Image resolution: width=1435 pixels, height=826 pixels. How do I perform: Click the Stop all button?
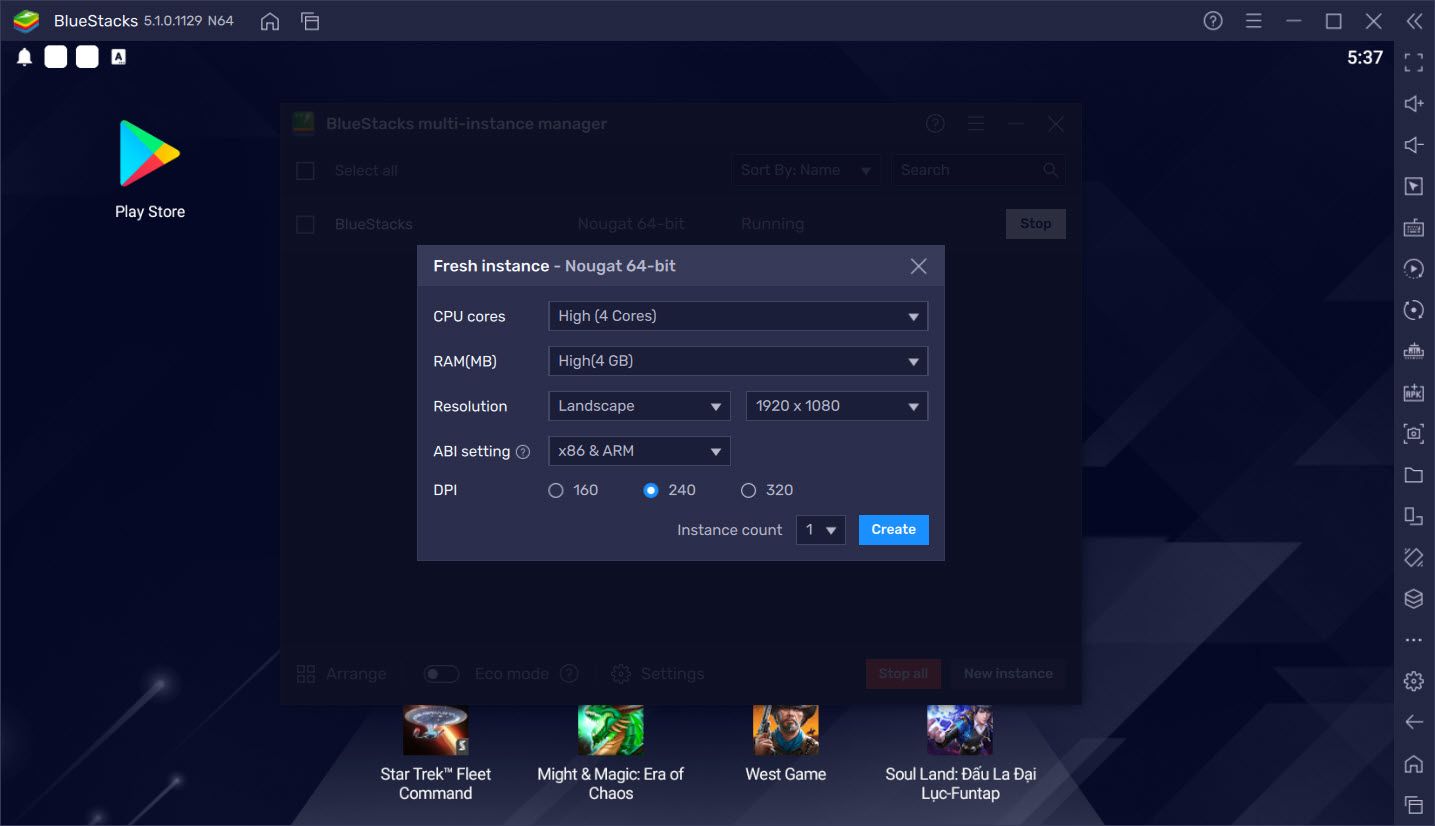pos(903,674)
